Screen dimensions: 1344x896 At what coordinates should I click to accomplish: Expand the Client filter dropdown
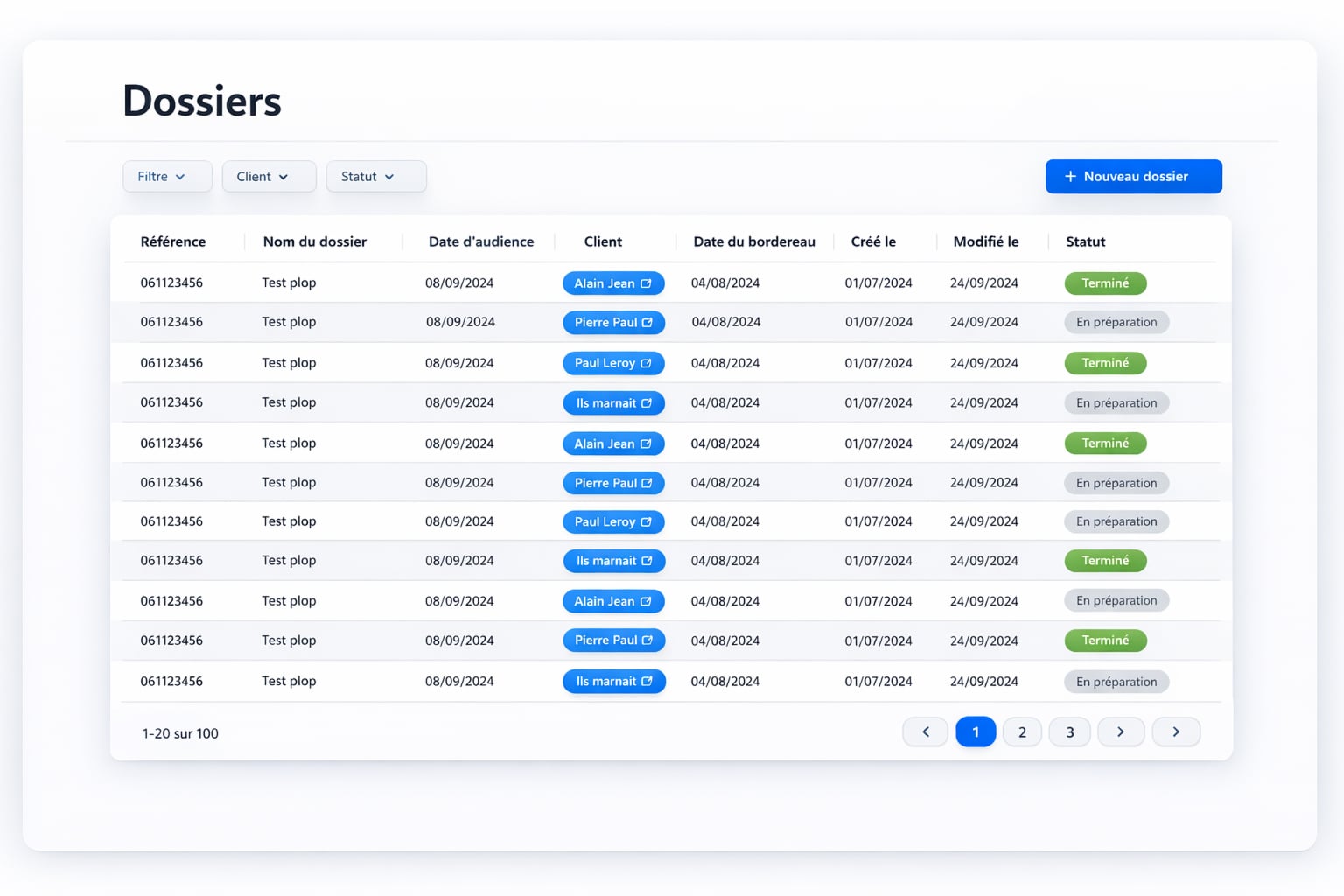269,176
